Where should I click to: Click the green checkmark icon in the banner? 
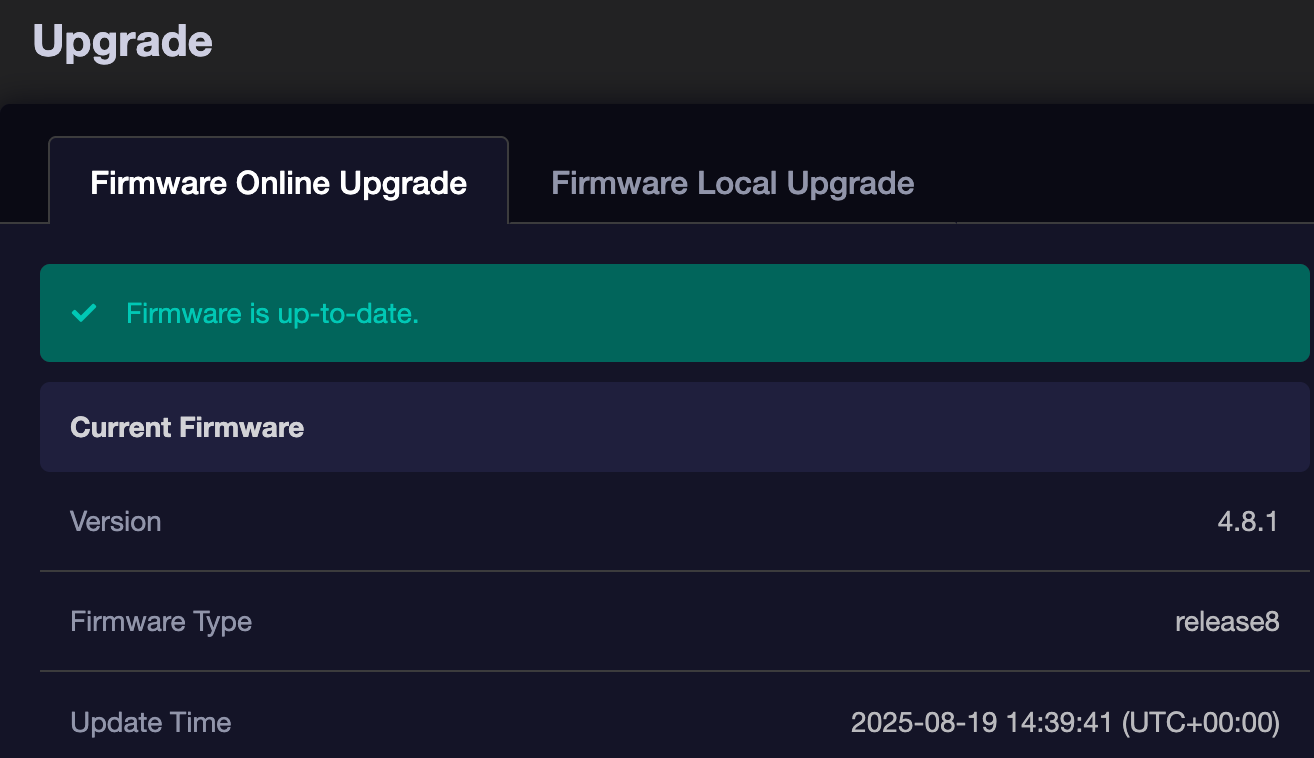[x=84, y=313]
